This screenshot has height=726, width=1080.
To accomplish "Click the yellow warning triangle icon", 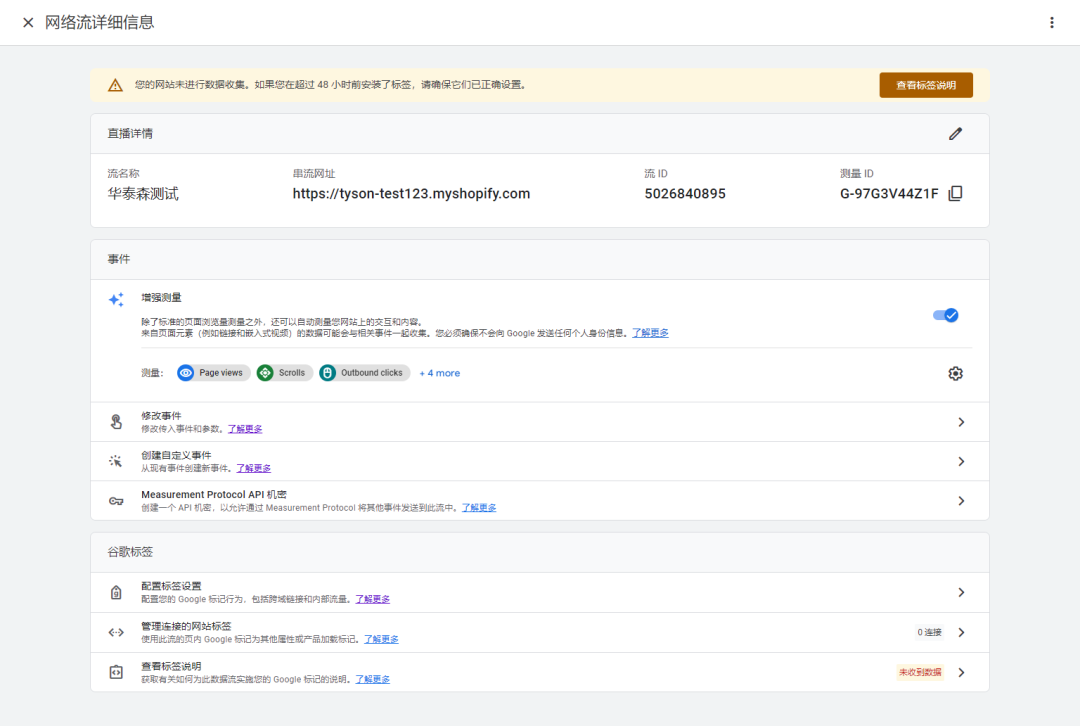I will pyautogui.click(x=116, y=85).
